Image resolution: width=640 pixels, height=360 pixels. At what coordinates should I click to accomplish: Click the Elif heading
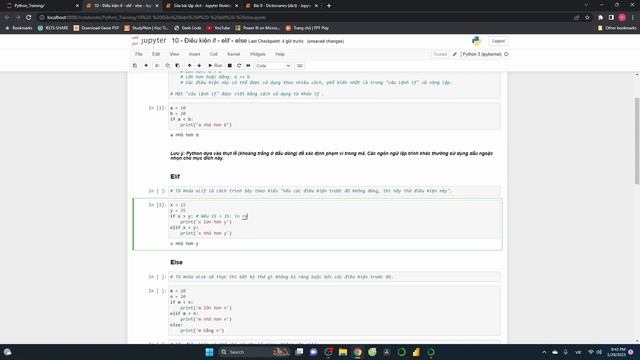(175, 176)
